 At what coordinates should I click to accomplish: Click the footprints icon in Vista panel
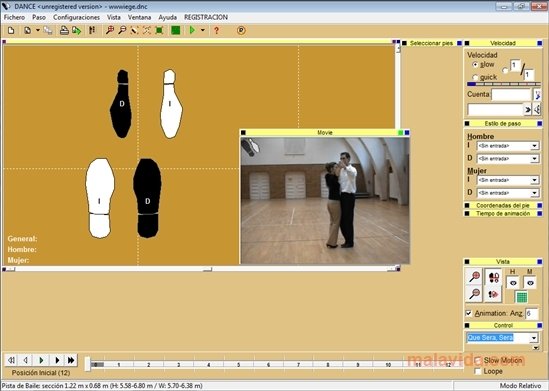pos(493,277)
